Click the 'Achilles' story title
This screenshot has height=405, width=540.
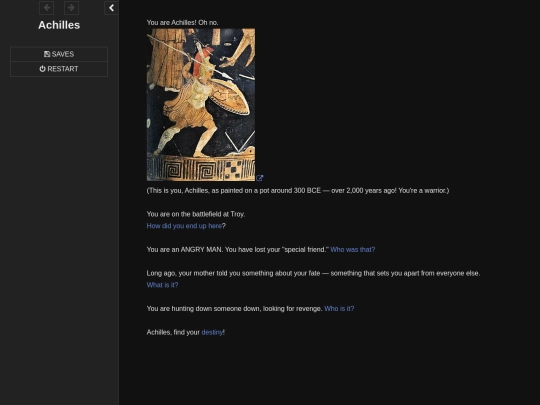pyautogui.click(x=59, y=25)
